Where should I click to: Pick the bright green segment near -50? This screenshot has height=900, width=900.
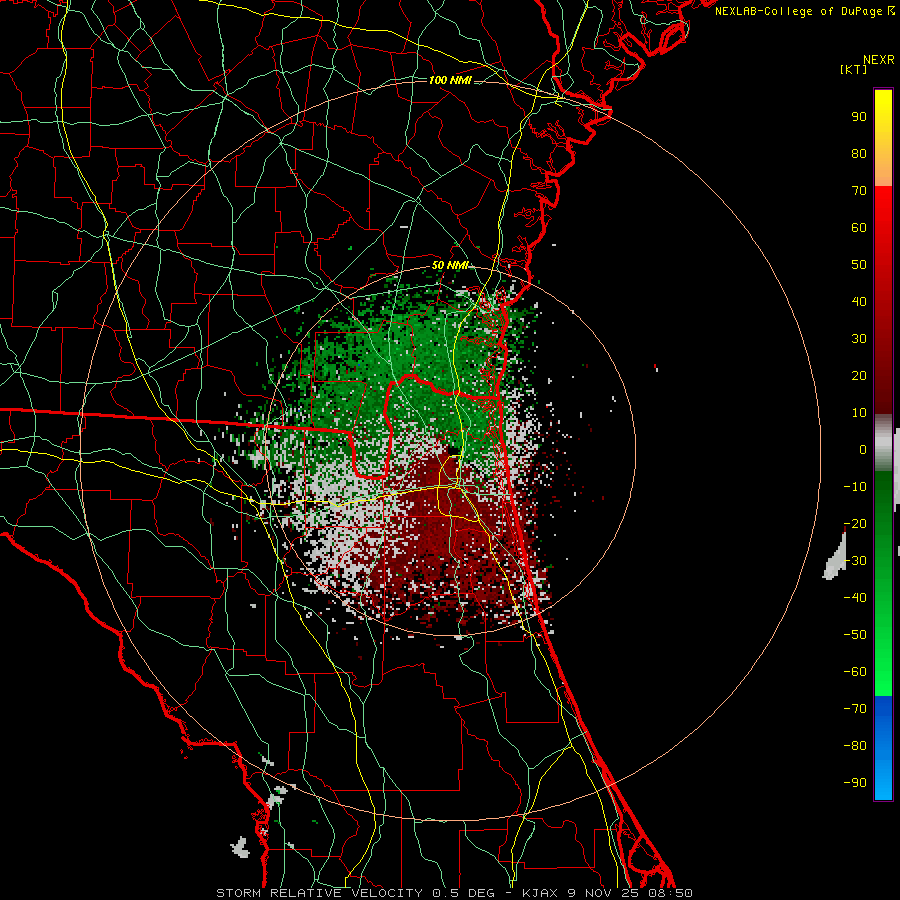tap(883, 637)
